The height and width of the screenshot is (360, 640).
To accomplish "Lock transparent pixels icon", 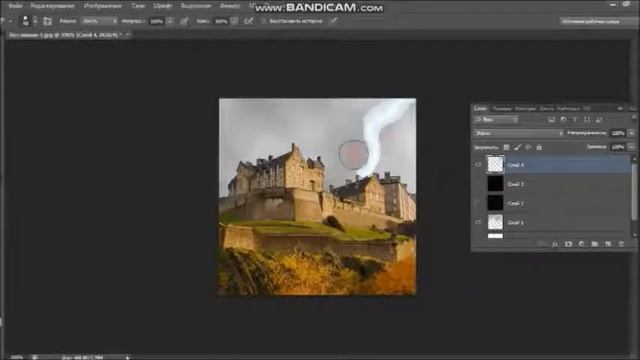I will 506,147.
